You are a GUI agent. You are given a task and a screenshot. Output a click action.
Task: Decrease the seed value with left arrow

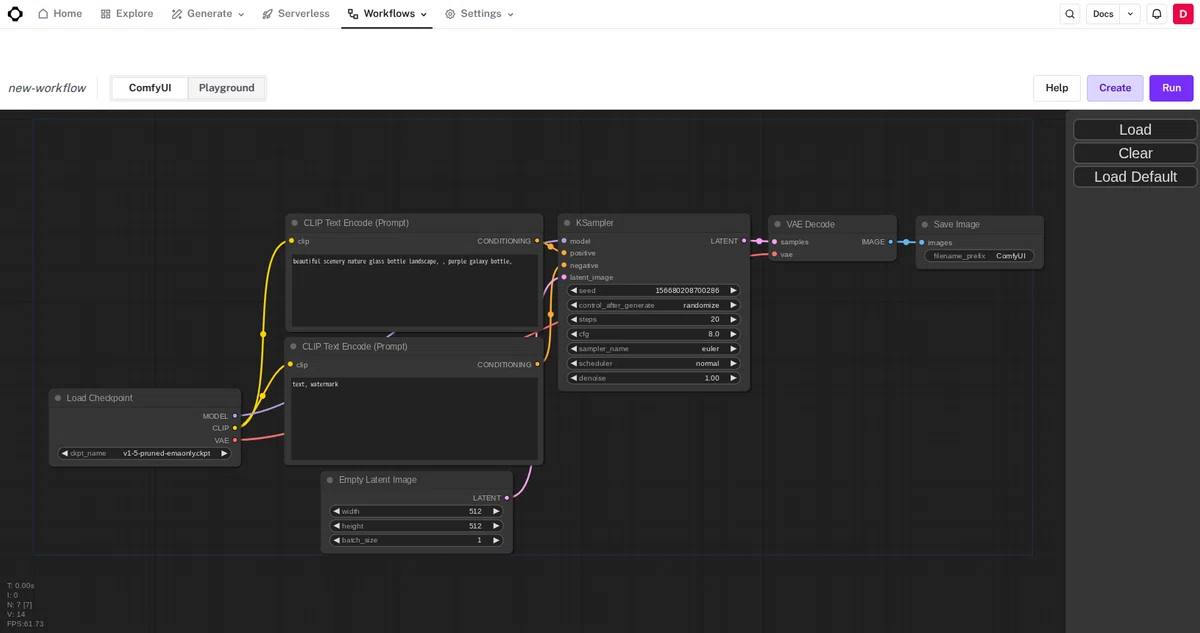pyautogui.click(x=574, y=291)
